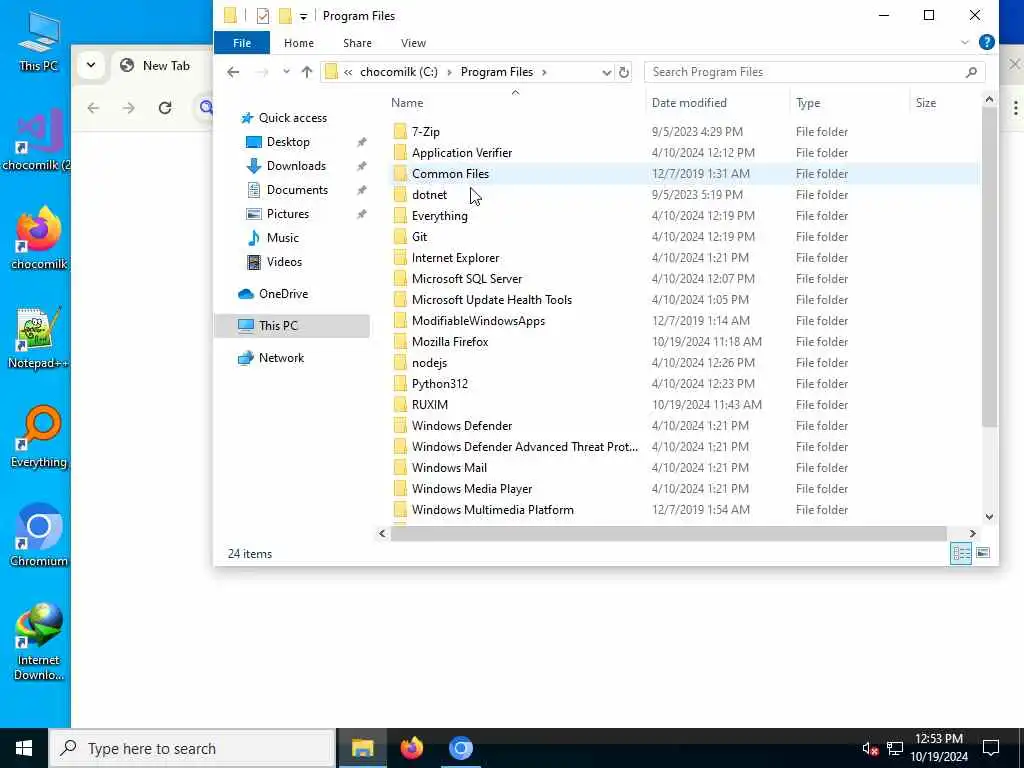Click the muted volume tray icon
Screen dimensions: 1024x768
(x=869, y=748)
